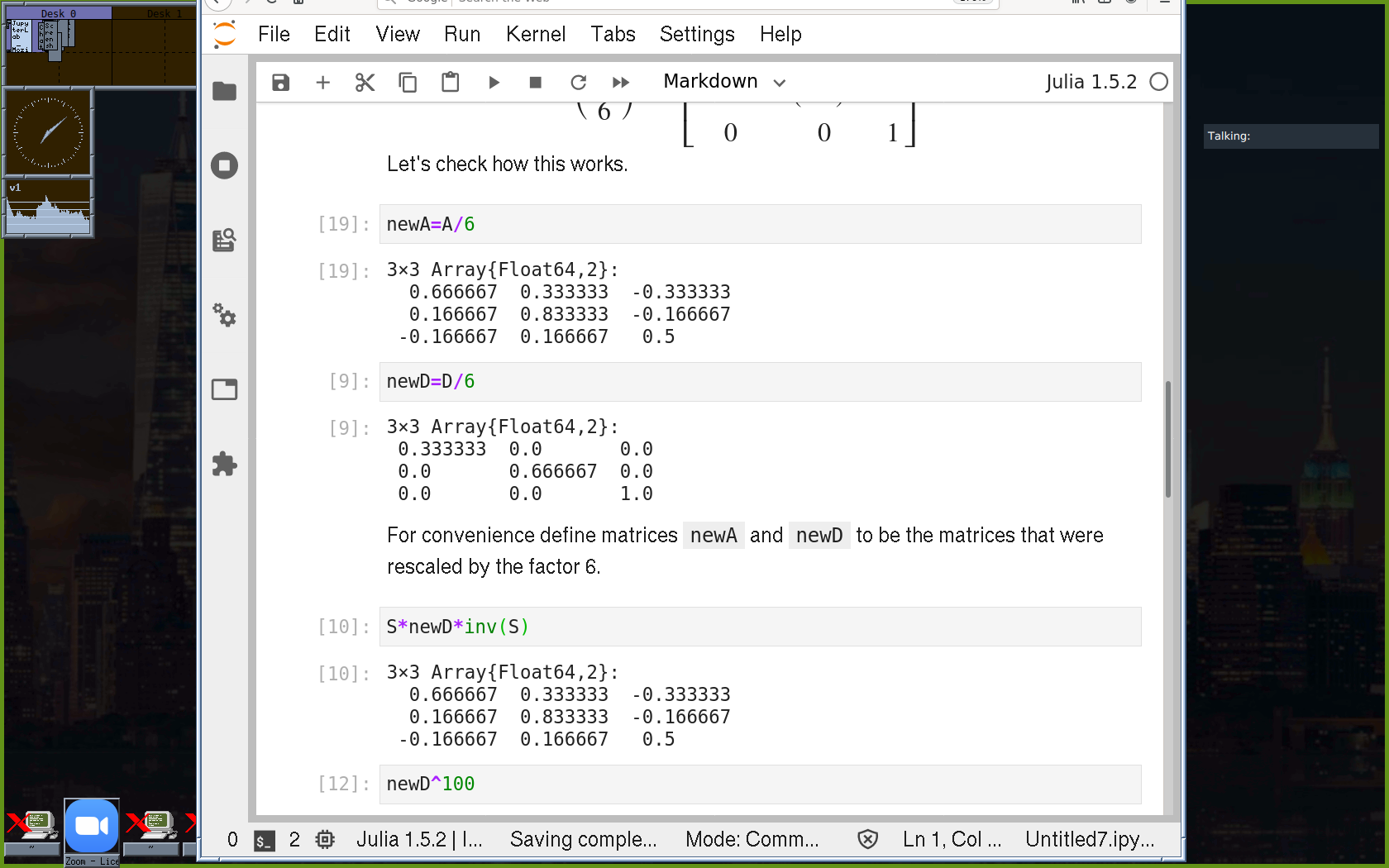Click the code cell containing newA=A/6
The image size is (1389, 868).
759,224
